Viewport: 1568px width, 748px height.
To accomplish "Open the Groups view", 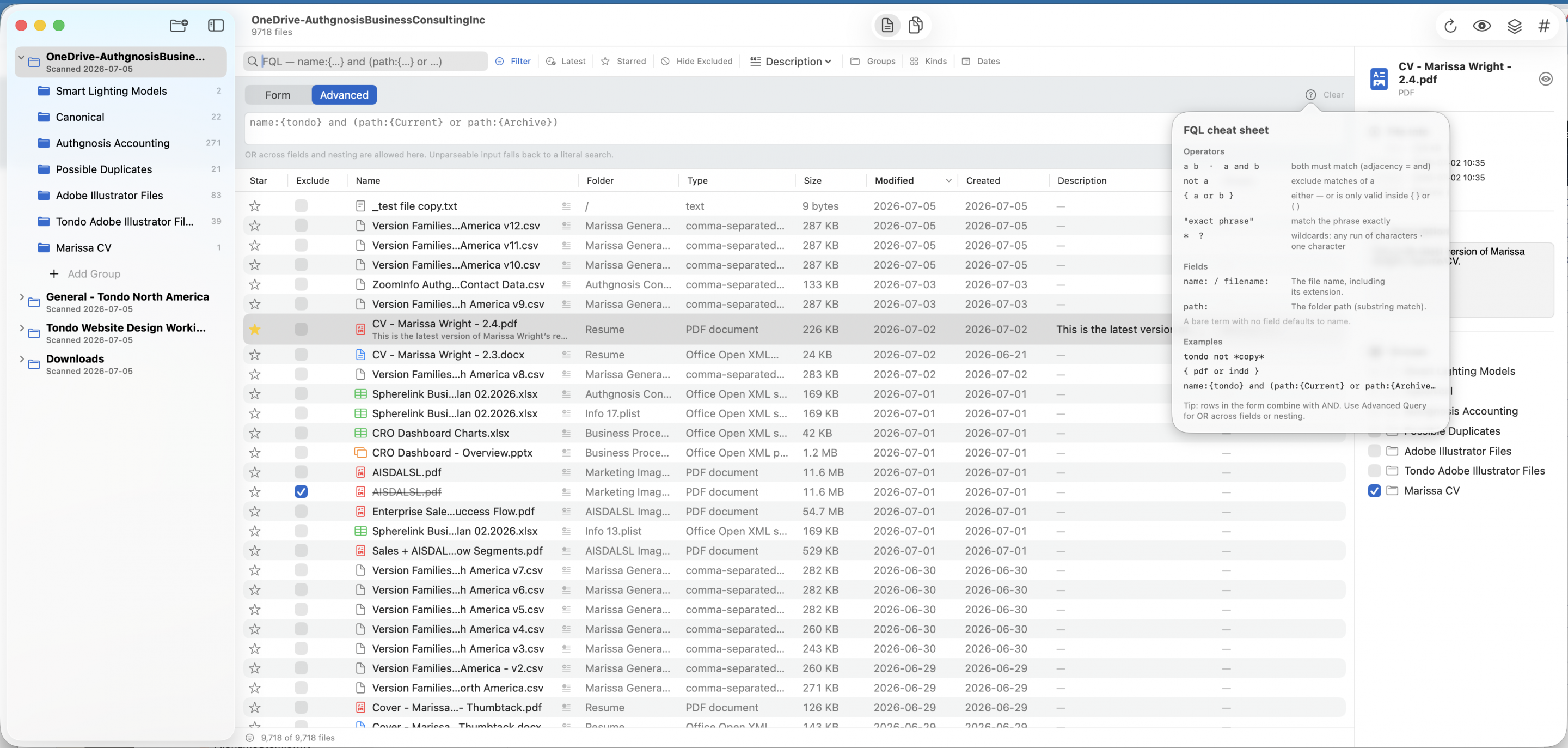I will click(x=872, y=61).
